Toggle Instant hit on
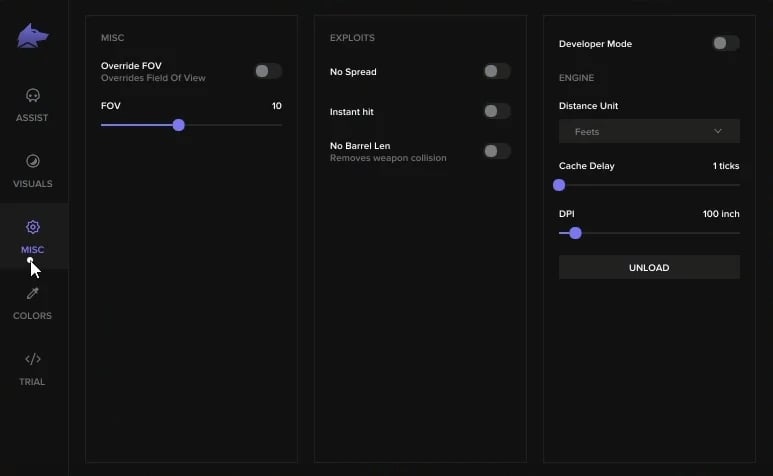This screenshot has height=476, width=773. coord(496,111)
